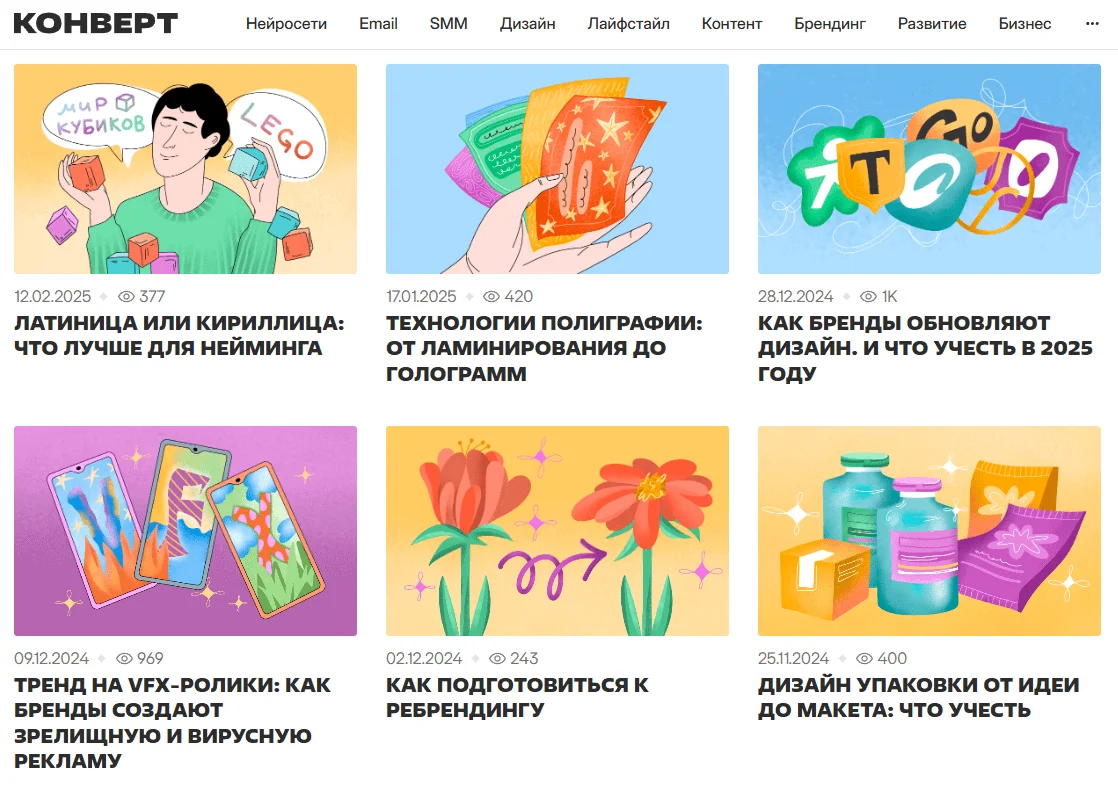Open article Латиница или кириллица headline

pyautogui.click(x=179, y=335)
